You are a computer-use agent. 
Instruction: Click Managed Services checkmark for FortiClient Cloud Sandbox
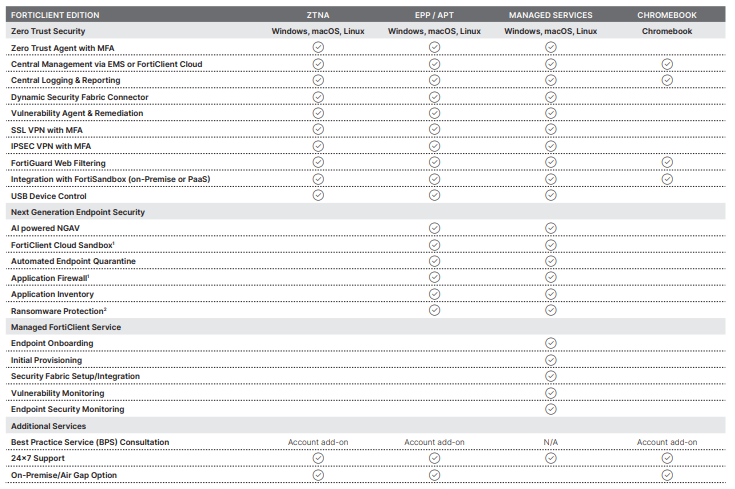551,245
